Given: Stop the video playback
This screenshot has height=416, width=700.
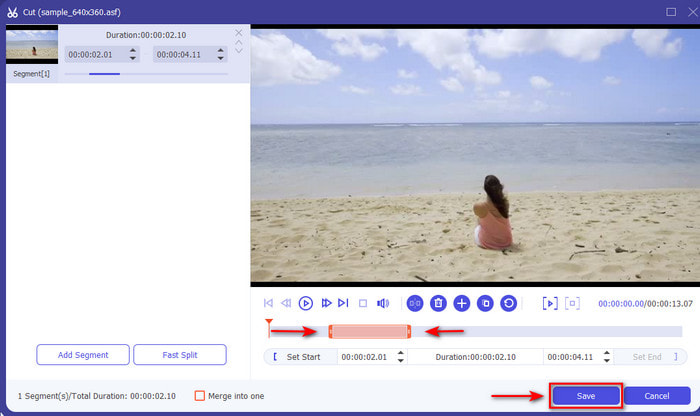Looking at the screenshot, I should point(363,304).
